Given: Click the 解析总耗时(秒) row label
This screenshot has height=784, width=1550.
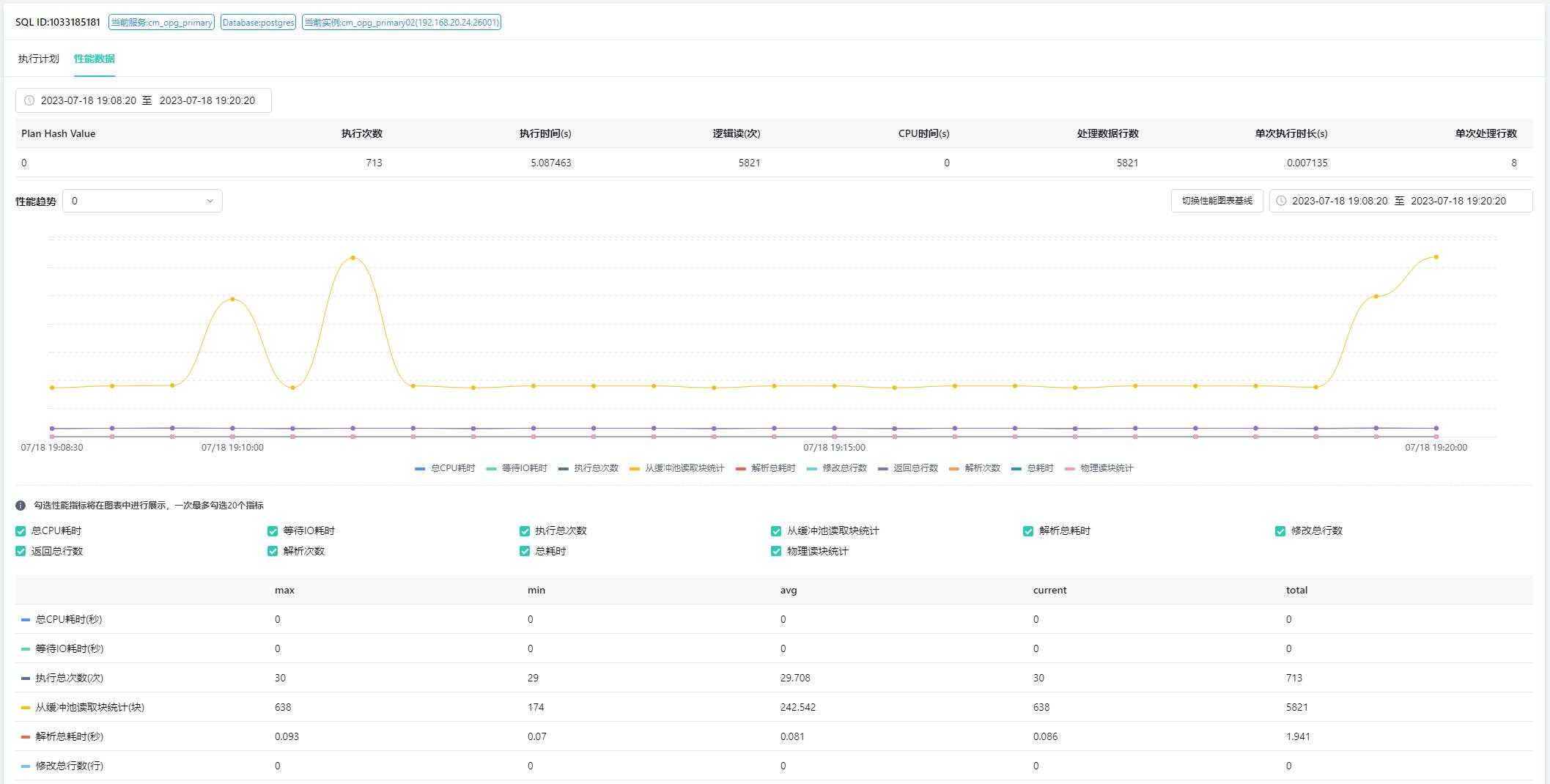Looking at the screenshot, I should click(69, 736).
